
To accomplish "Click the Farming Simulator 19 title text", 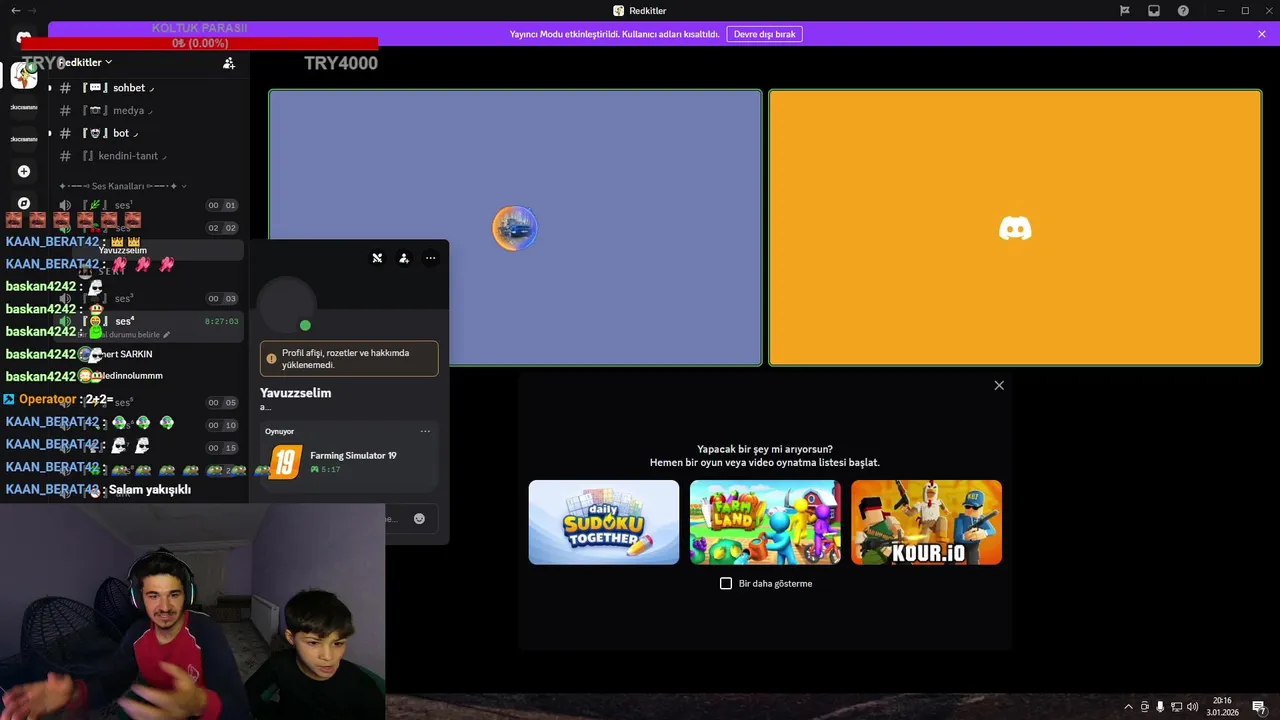I will click(x=353, y=455).
